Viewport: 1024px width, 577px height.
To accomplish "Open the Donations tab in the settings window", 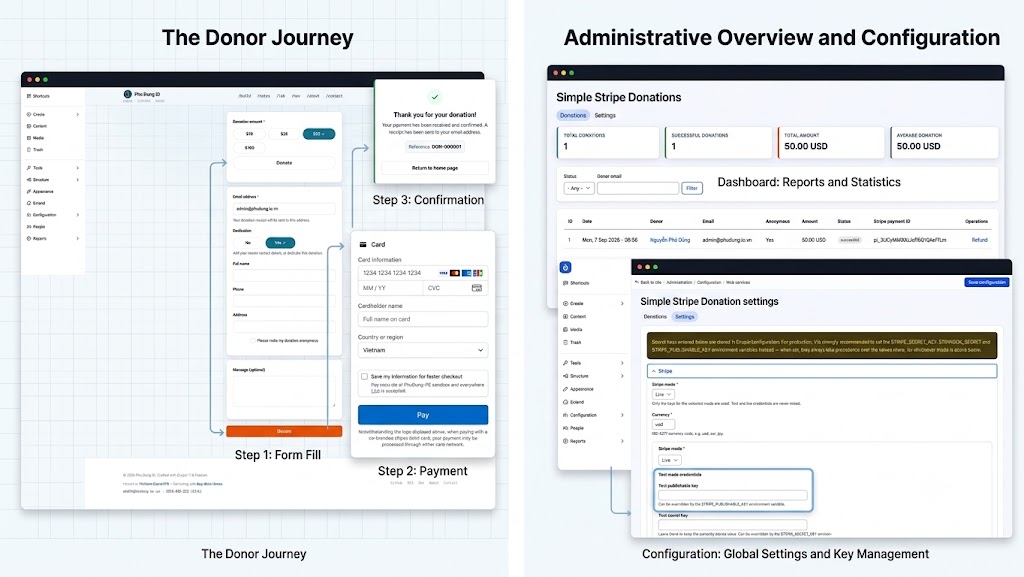I will click(x=655, y=317).
